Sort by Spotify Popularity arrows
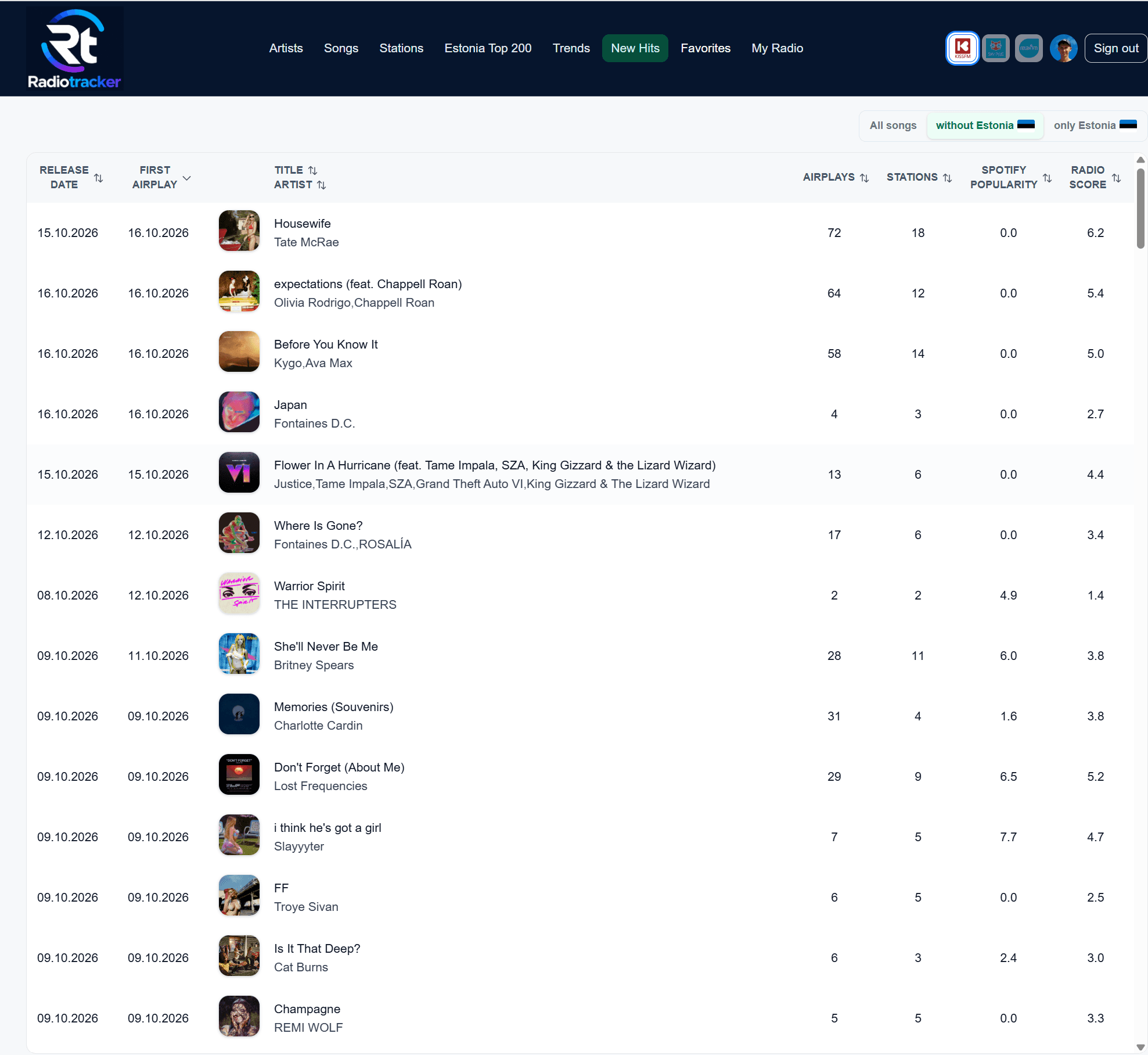 1047,178
